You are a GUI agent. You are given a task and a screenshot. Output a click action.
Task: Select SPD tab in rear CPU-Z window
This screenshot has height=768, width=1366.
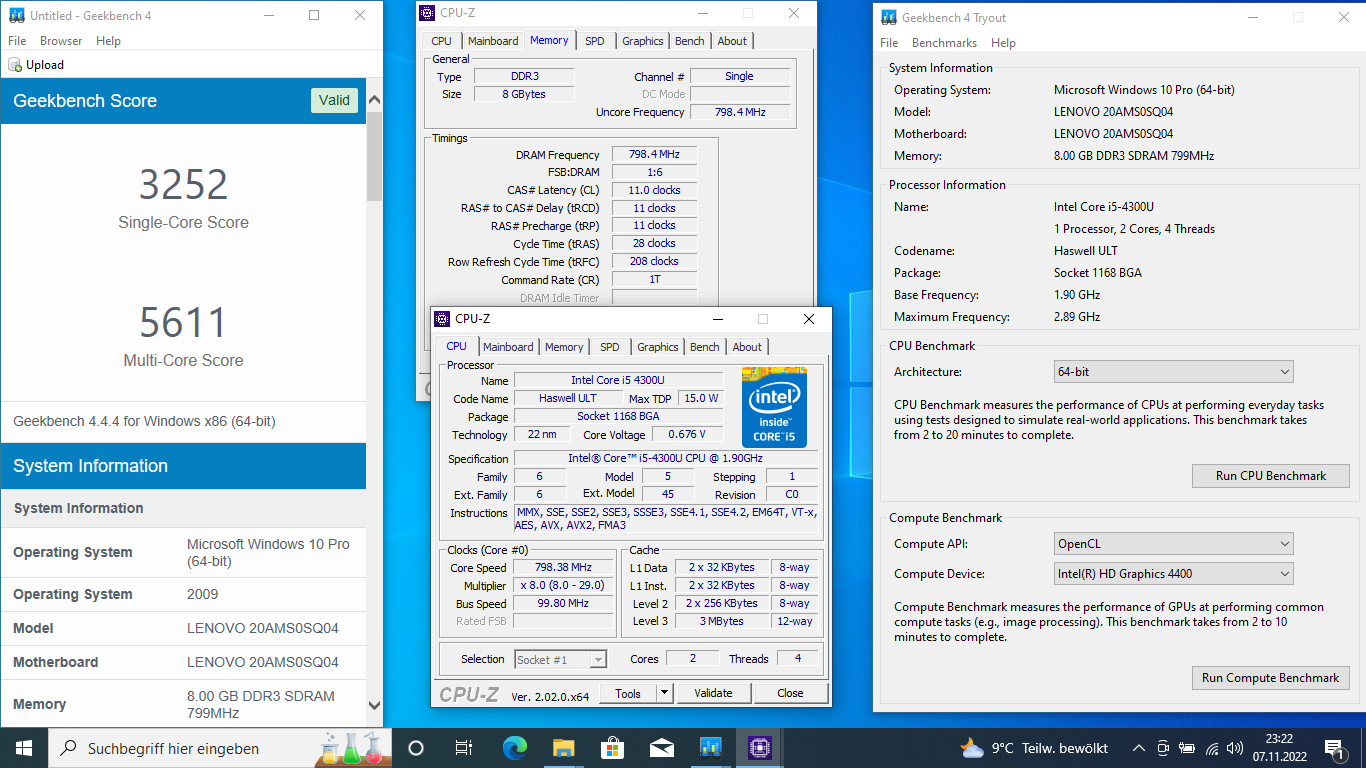[595, 41]
